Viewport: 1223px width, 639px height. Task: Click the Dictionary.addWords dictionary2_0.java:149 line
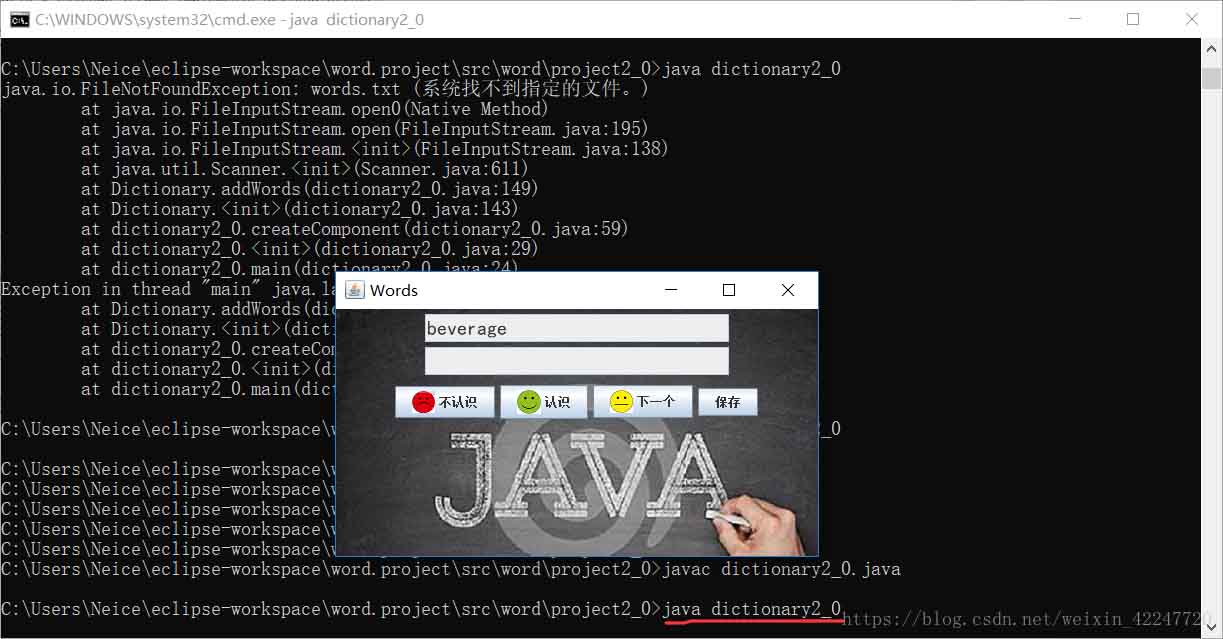click(x=310, y=189)
